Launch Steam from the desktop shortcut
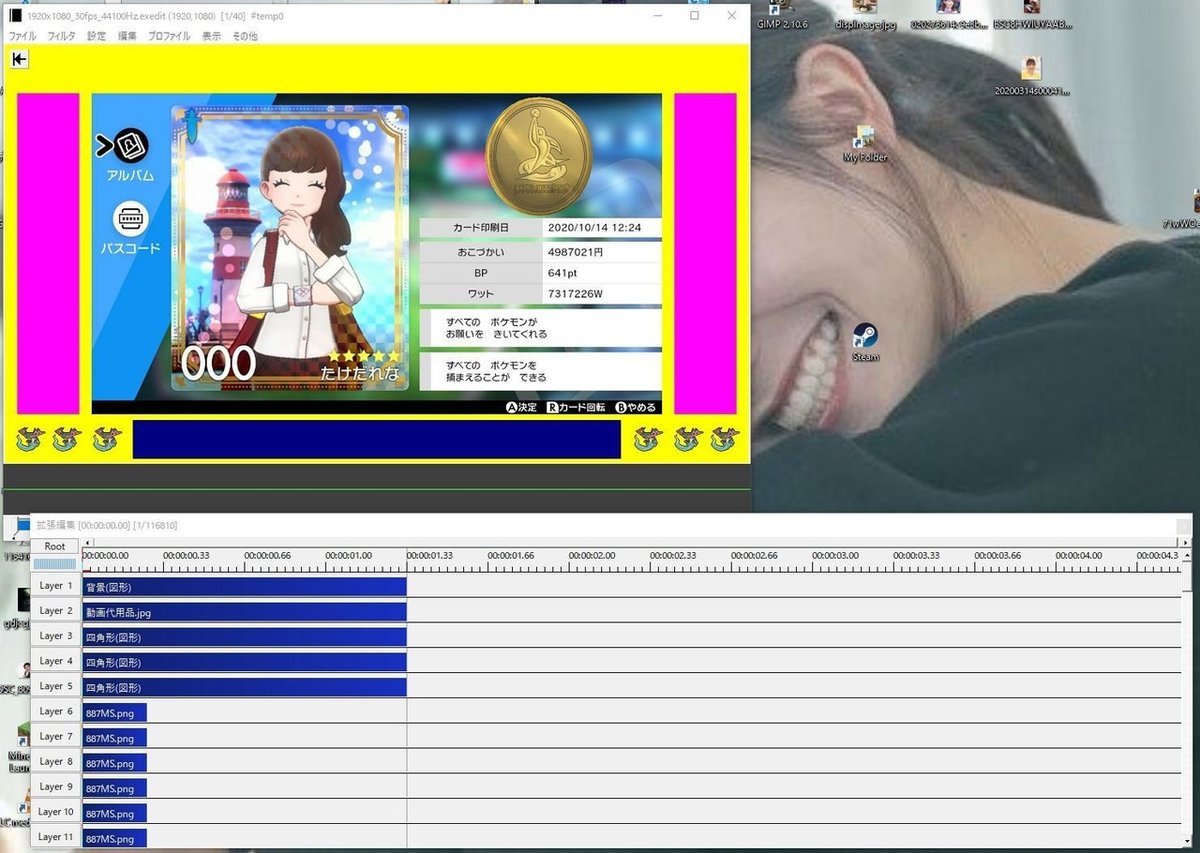The image size is (1200, 853). (866, 342)
